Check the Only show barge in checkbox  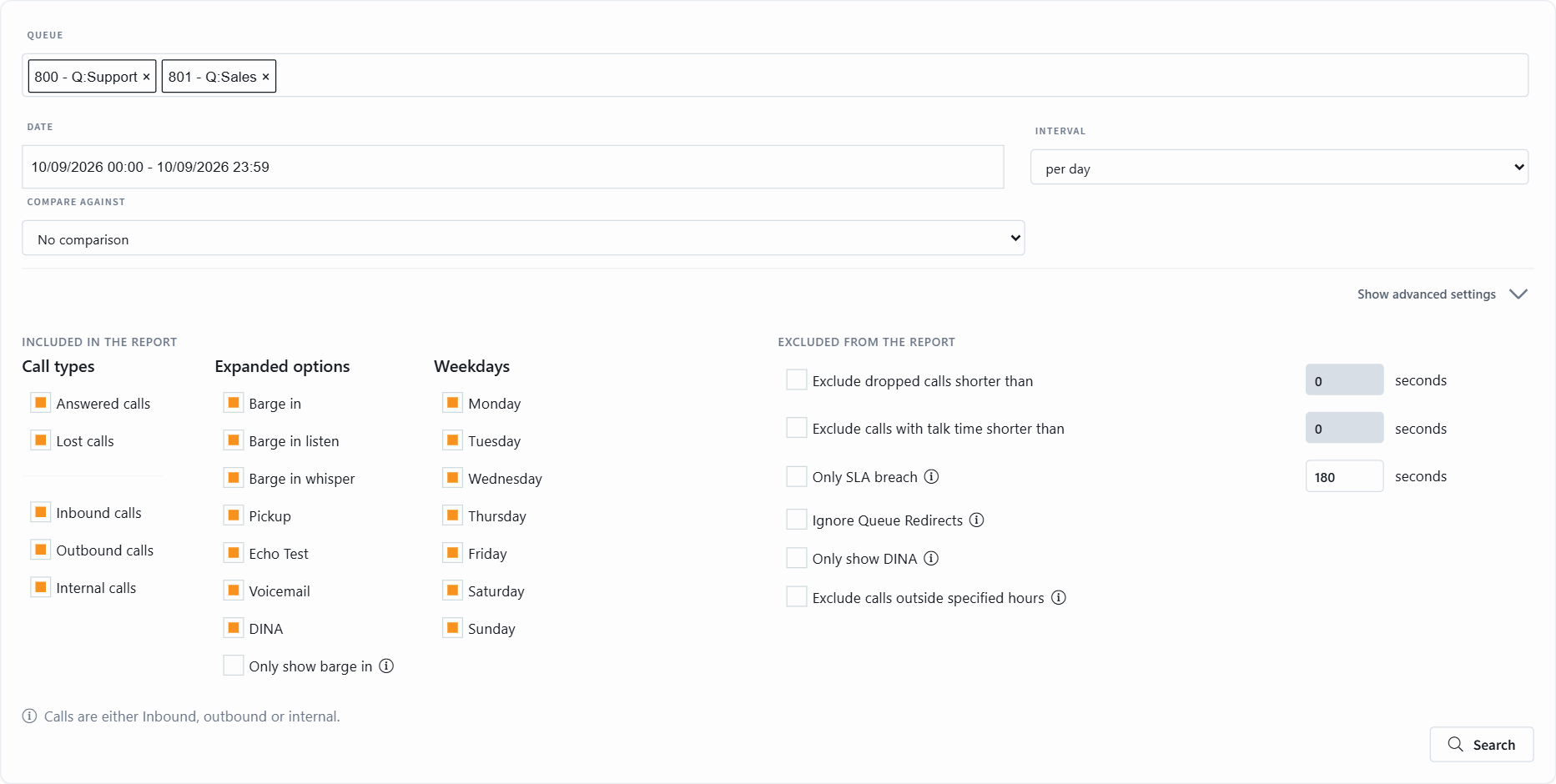click(234, 666)
